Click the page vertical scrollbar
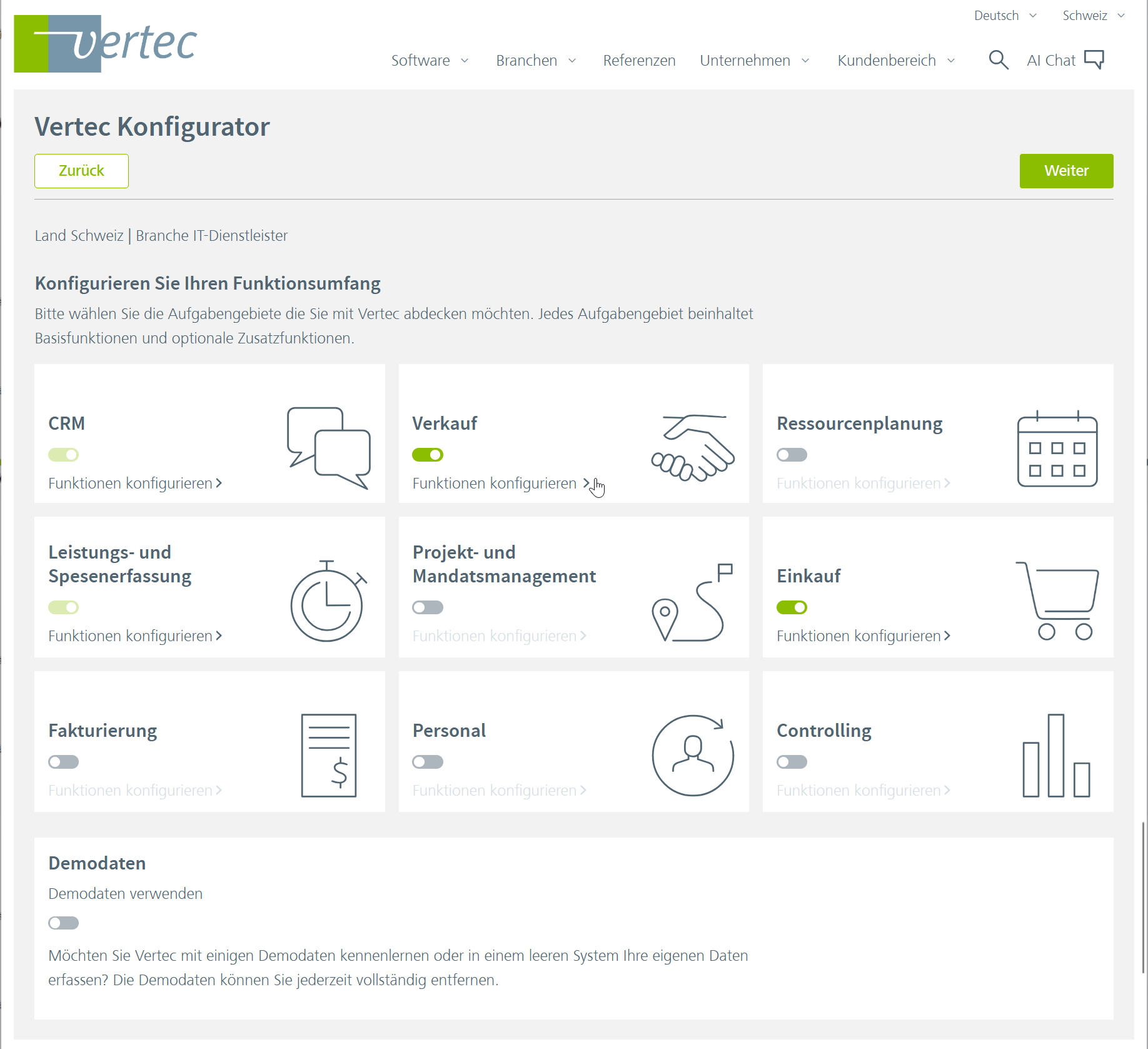 pos(1144,898)
